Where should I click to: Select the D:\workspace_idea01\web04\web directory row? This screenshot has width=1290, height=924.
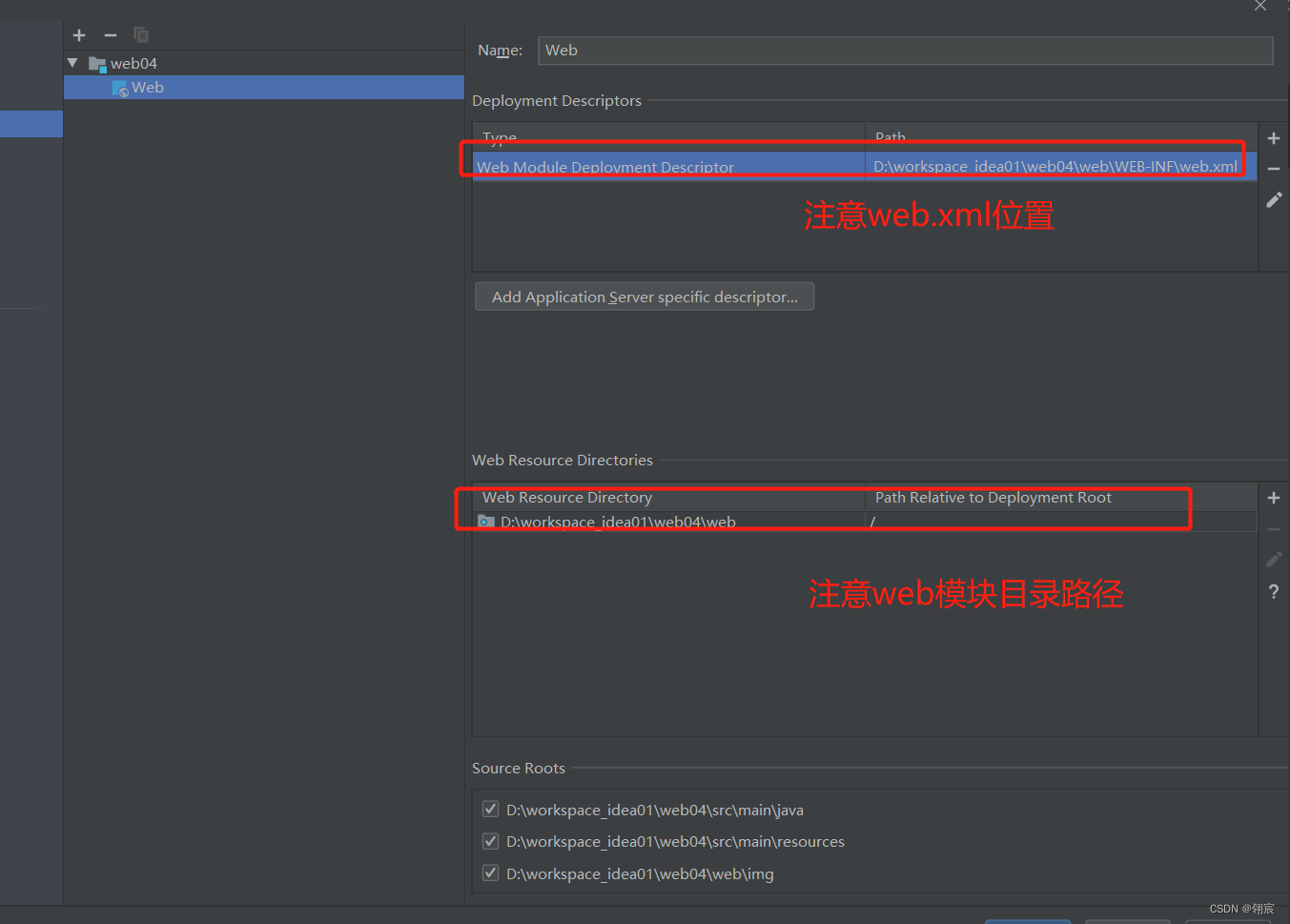[x=865, y=522]
